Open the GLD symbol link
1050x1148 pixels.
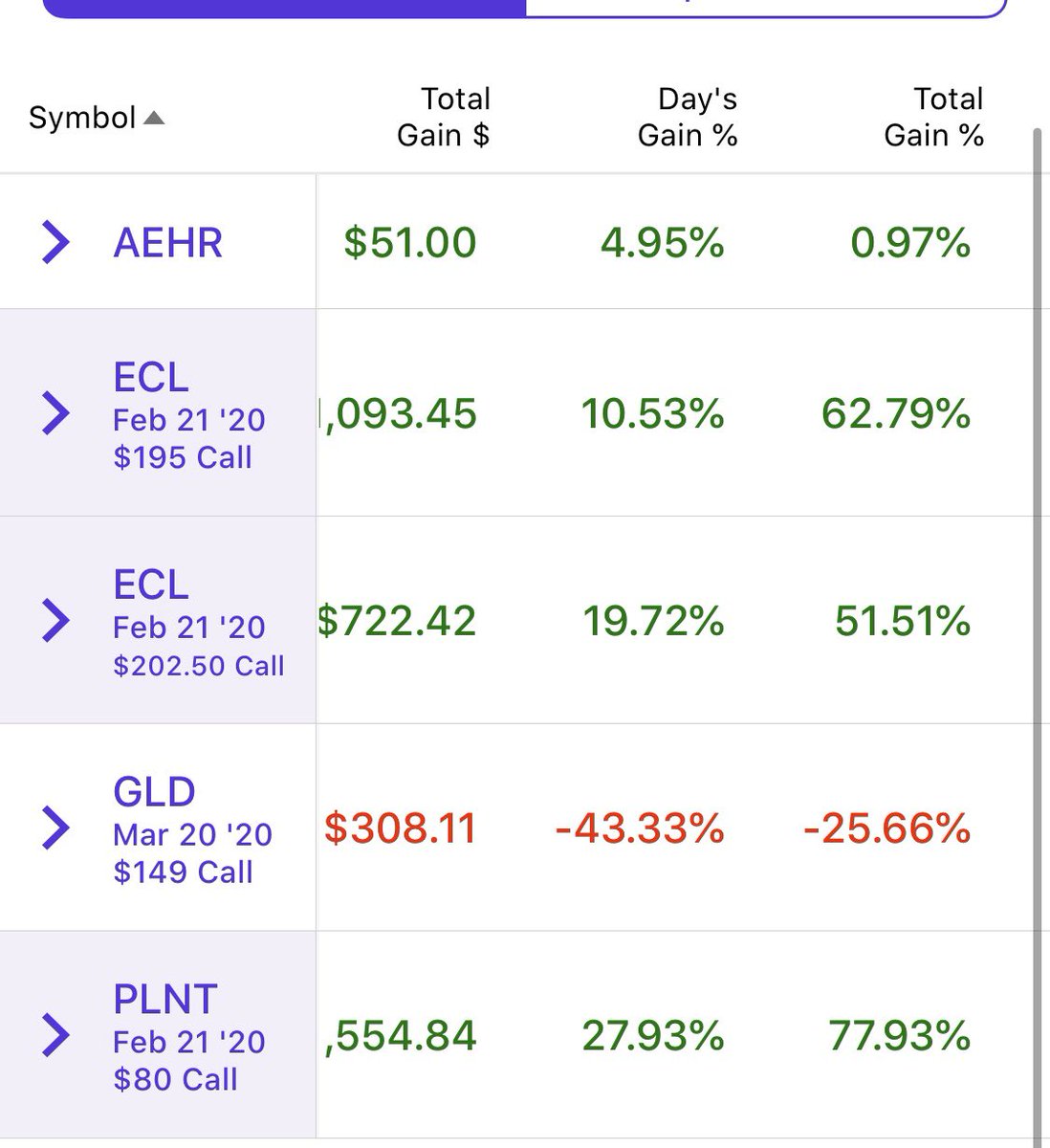(x=154, y=792)
